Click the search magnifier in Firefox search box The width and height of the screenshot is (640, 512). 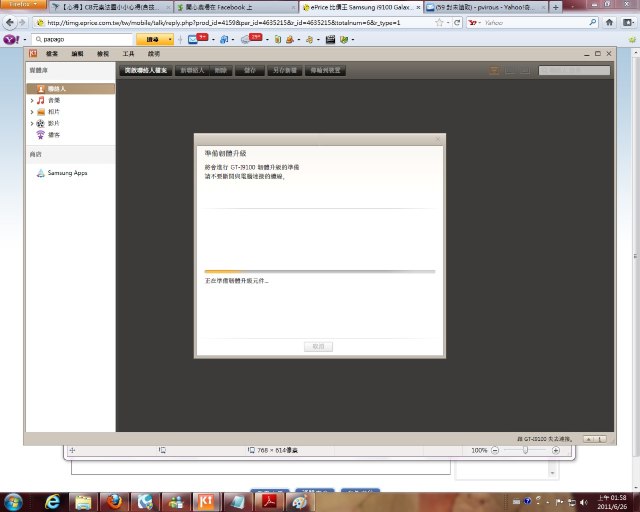[593, 22]
